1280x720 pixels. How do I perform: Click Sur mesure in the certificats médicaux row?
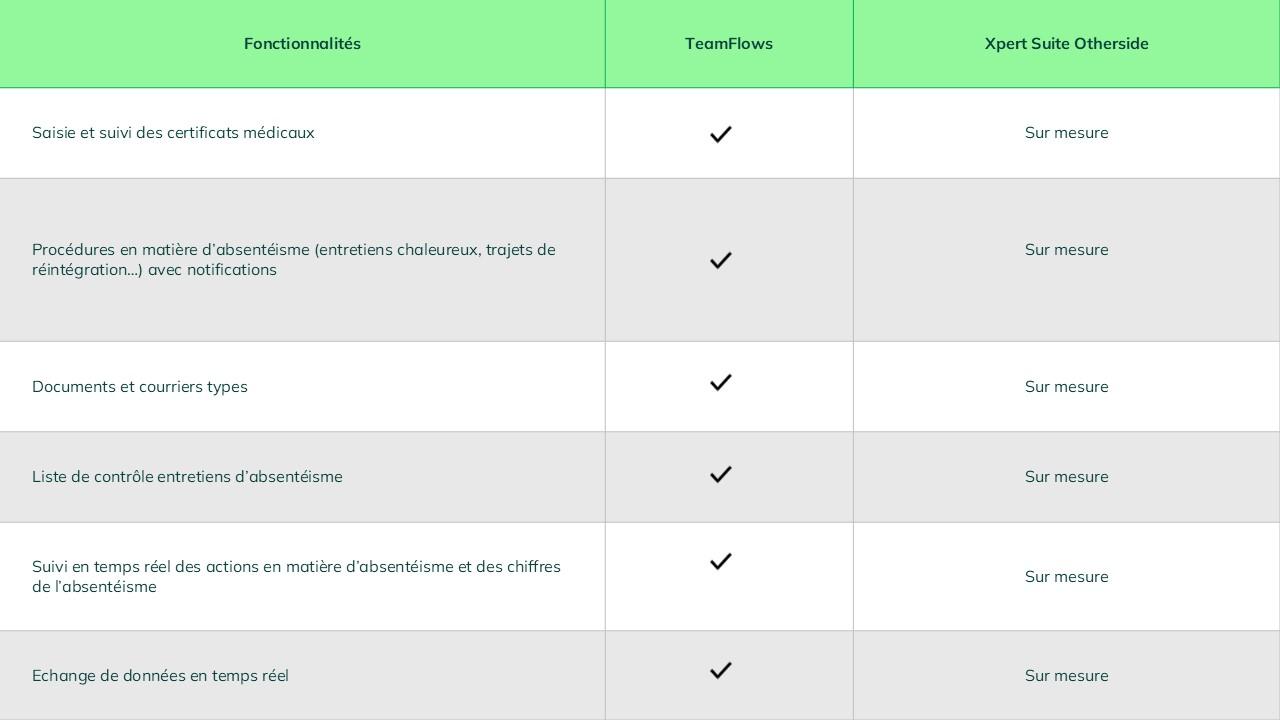click(1066, 133)
